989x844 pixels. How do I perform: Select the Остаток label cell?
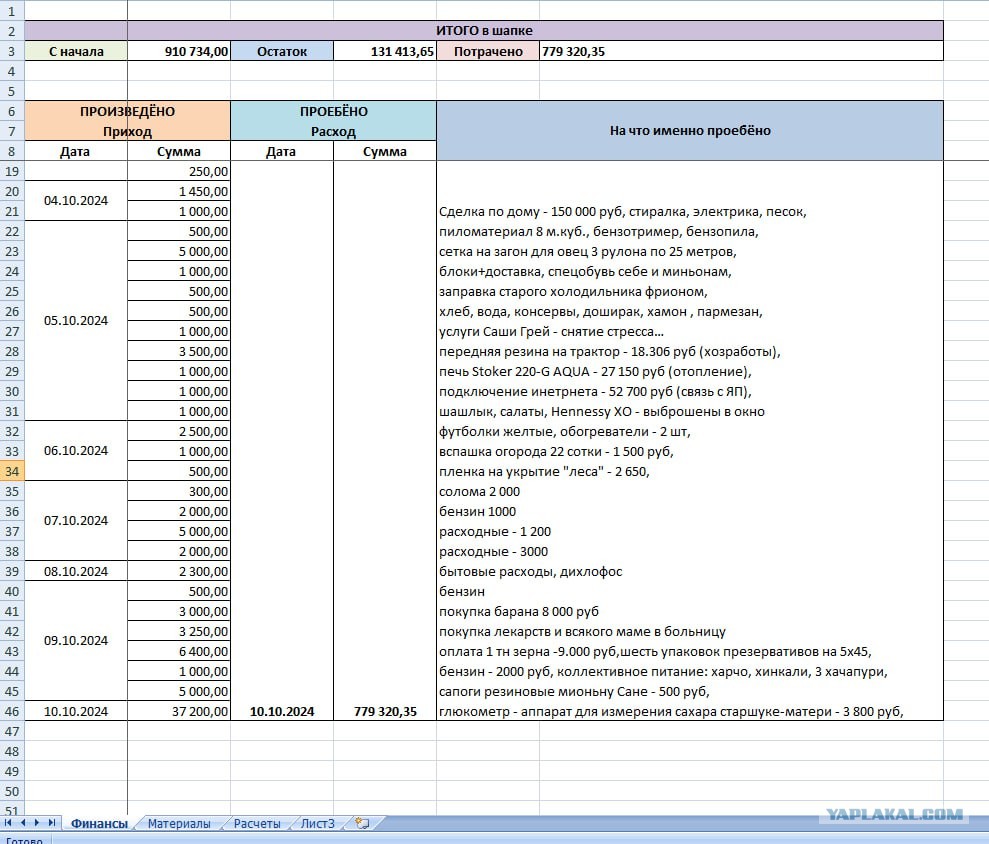(x=282, y=51)
